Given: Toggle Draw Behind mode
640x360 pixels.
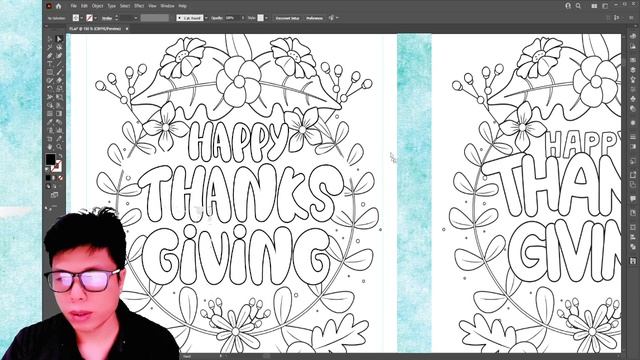Looking at the screenshot, I should (55, 186).
